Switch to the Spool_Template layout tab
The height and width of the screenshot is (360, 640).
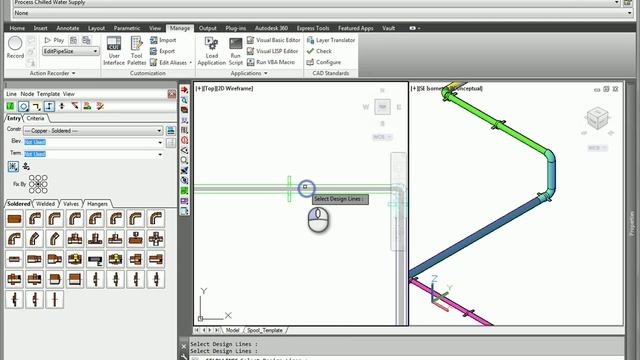click(x=264, y=330)
